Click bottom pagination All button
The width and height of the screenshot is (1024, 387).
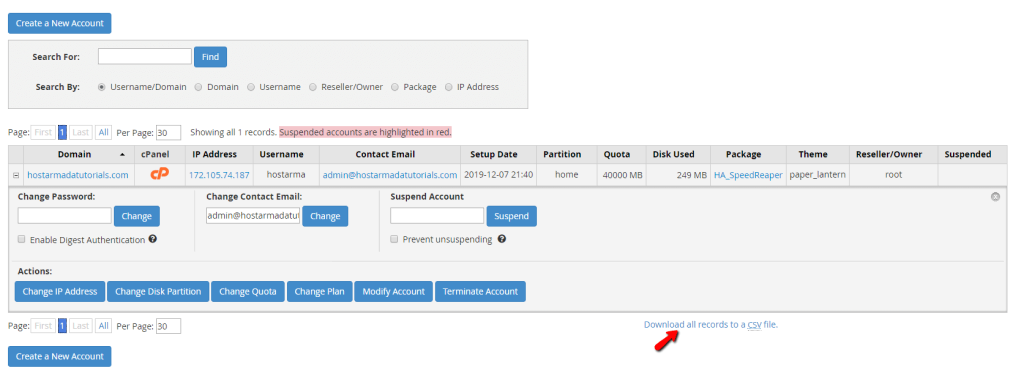(103, 326)
